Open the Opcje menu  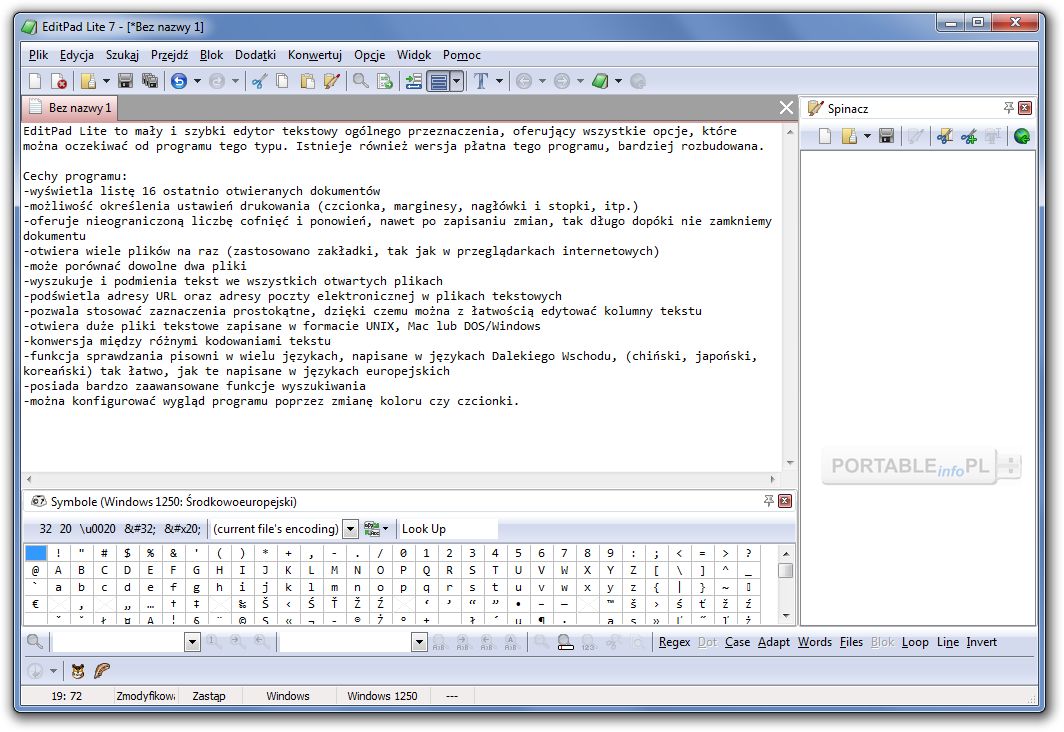click(x=369, y=55)
